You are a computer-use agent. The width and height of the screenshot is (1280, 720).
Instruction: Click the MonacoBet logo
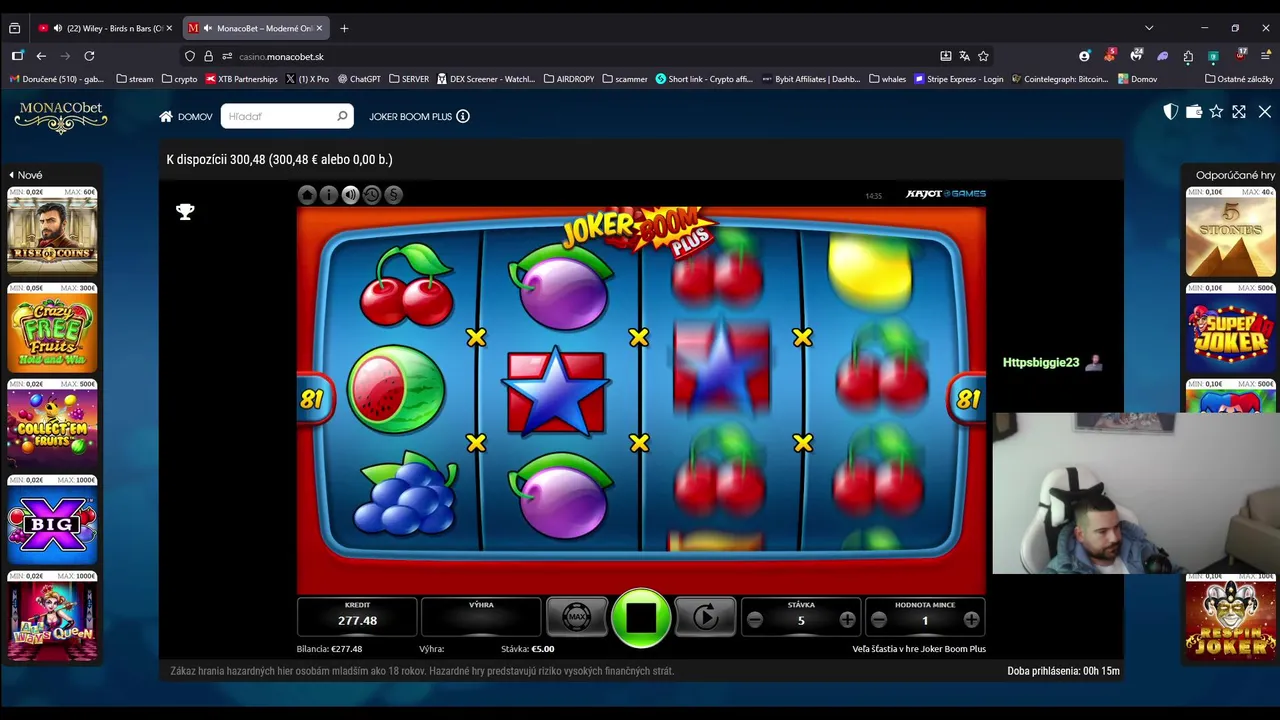point(61,117)
